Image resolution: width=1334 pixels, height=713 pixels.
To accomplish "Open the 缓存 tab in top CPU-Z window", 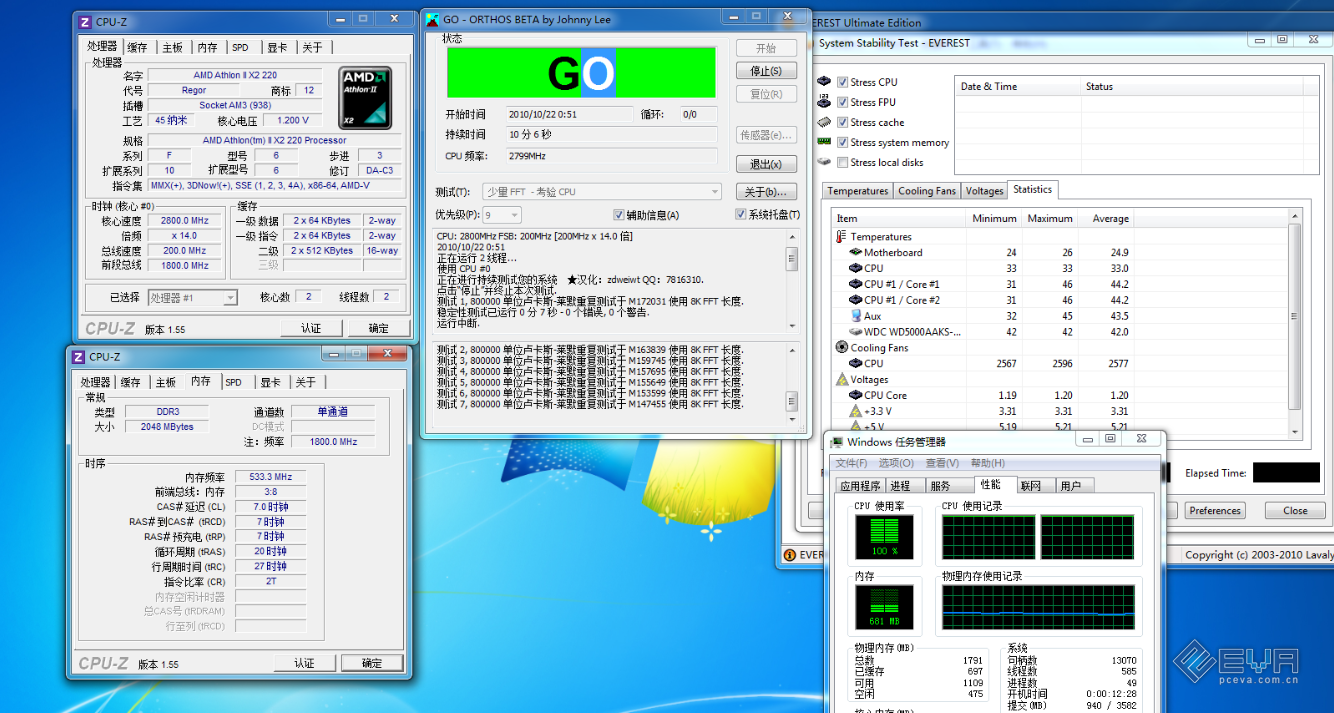I will 137,47.
